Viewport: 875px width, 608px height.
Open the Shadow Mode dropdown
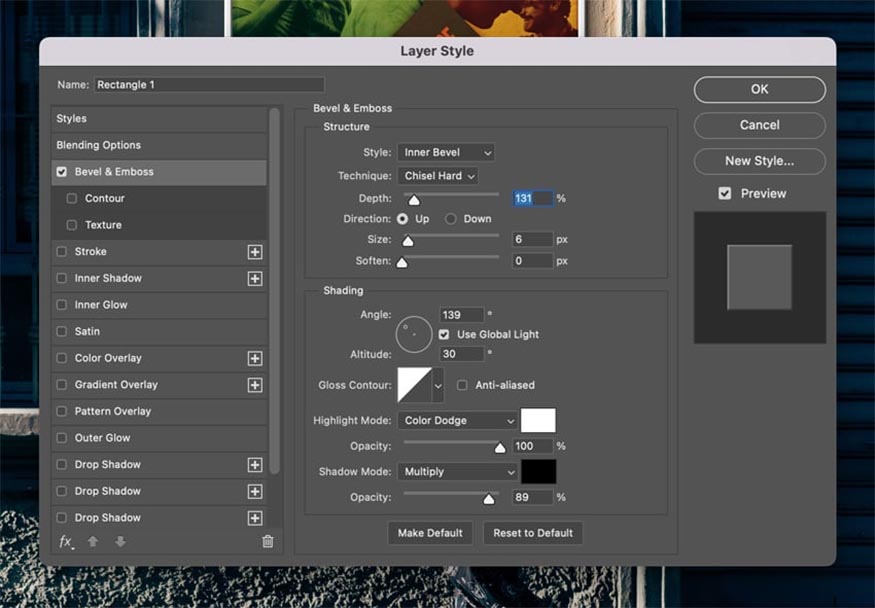pos(458,472)
